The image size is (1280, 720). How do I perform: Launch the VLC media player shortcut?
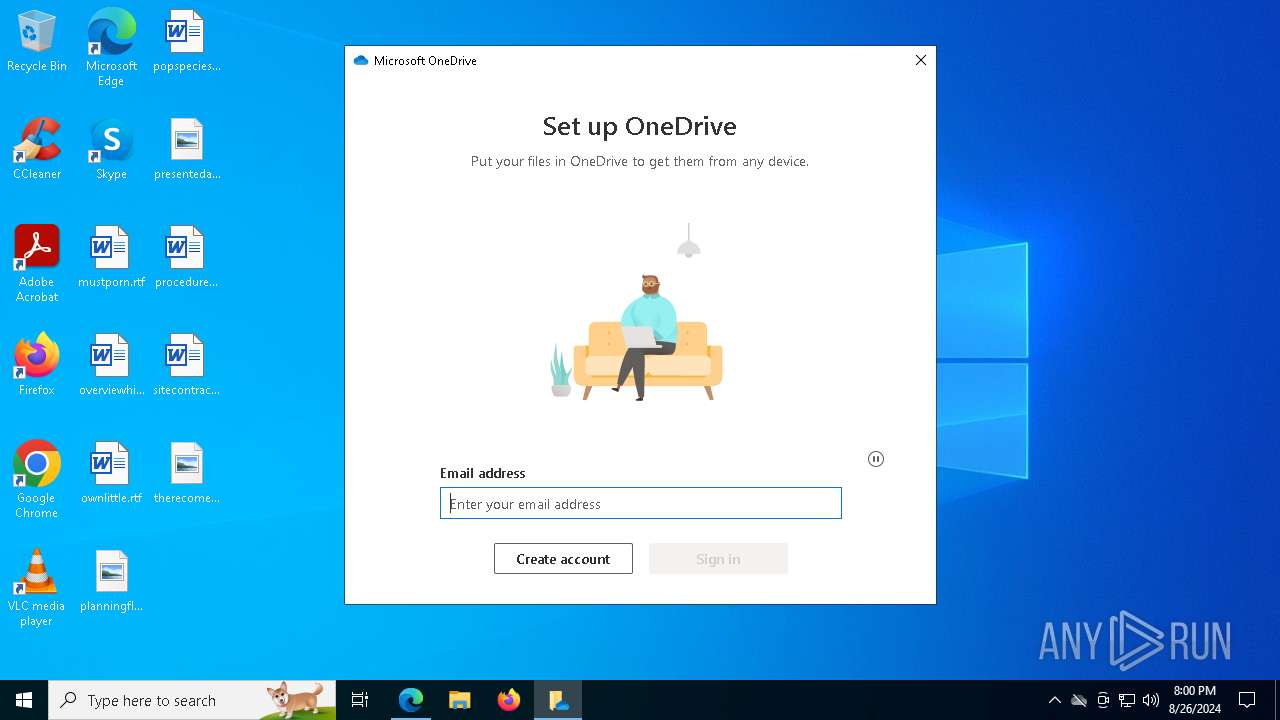[x=37, y=588]
